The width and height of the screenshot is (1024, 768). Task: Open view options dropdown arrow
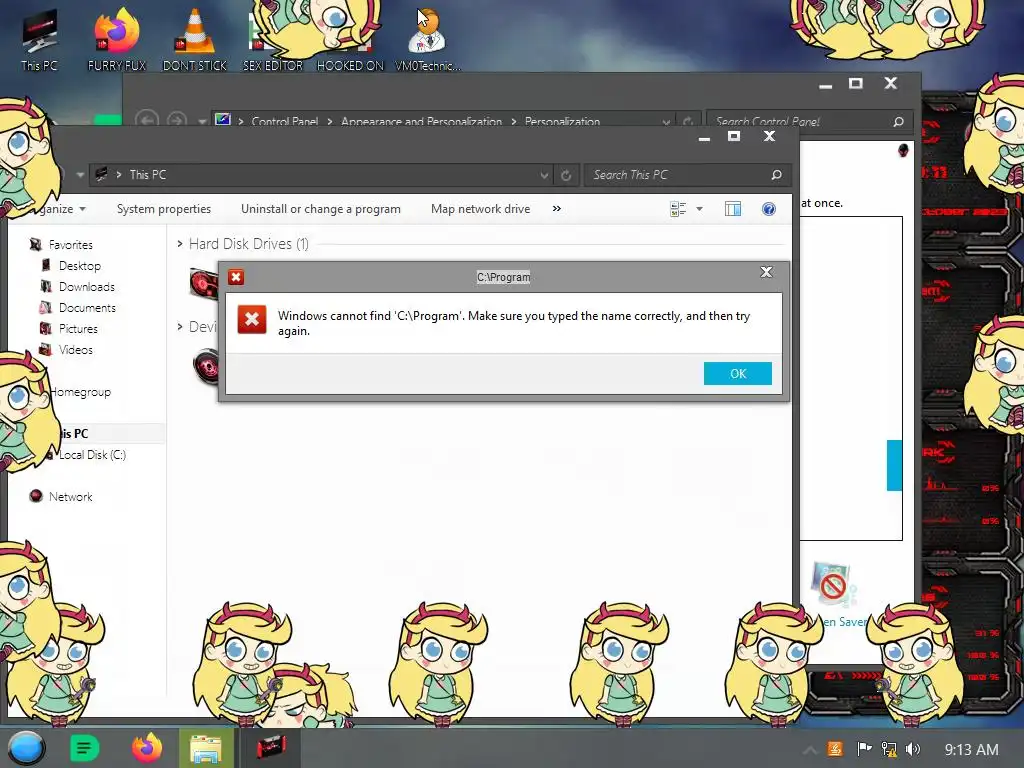point(699,209)
